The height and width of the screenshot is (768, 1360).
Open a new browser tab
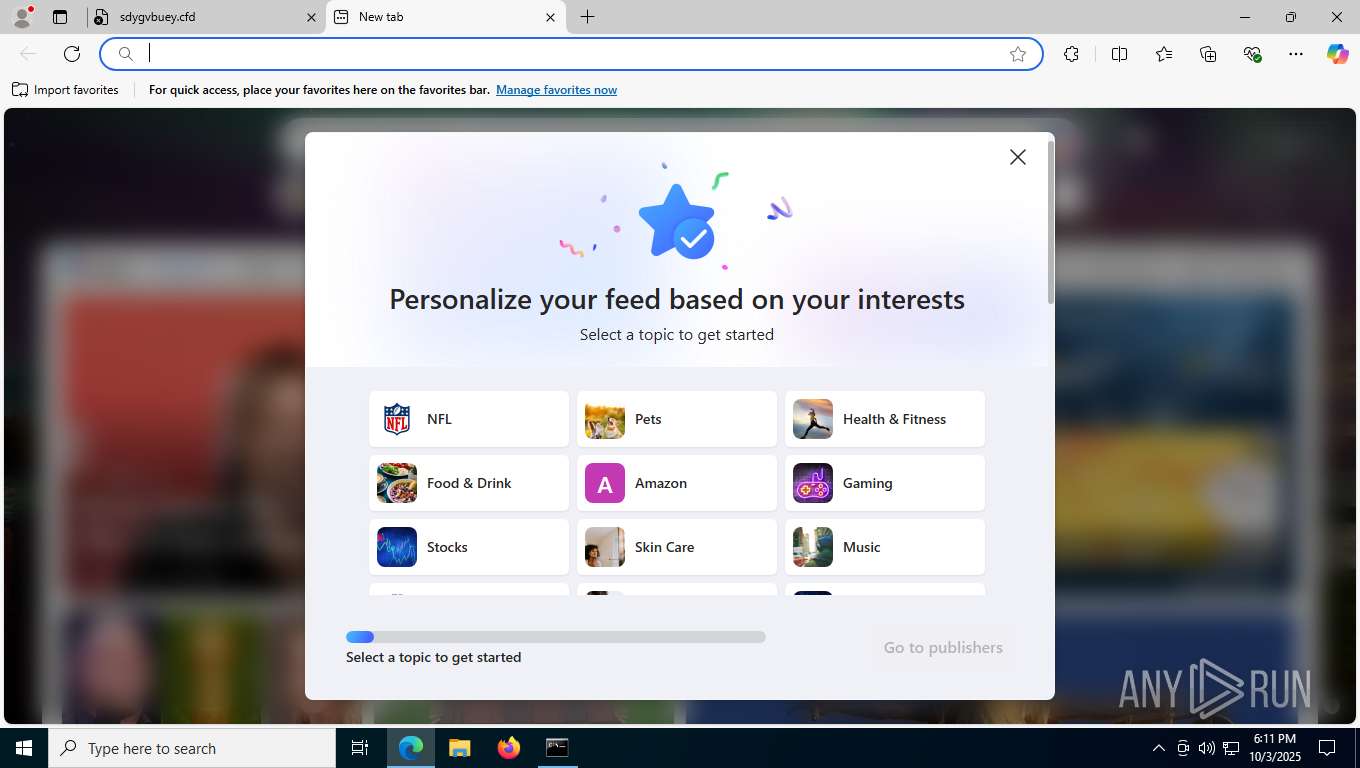[588, 17]
